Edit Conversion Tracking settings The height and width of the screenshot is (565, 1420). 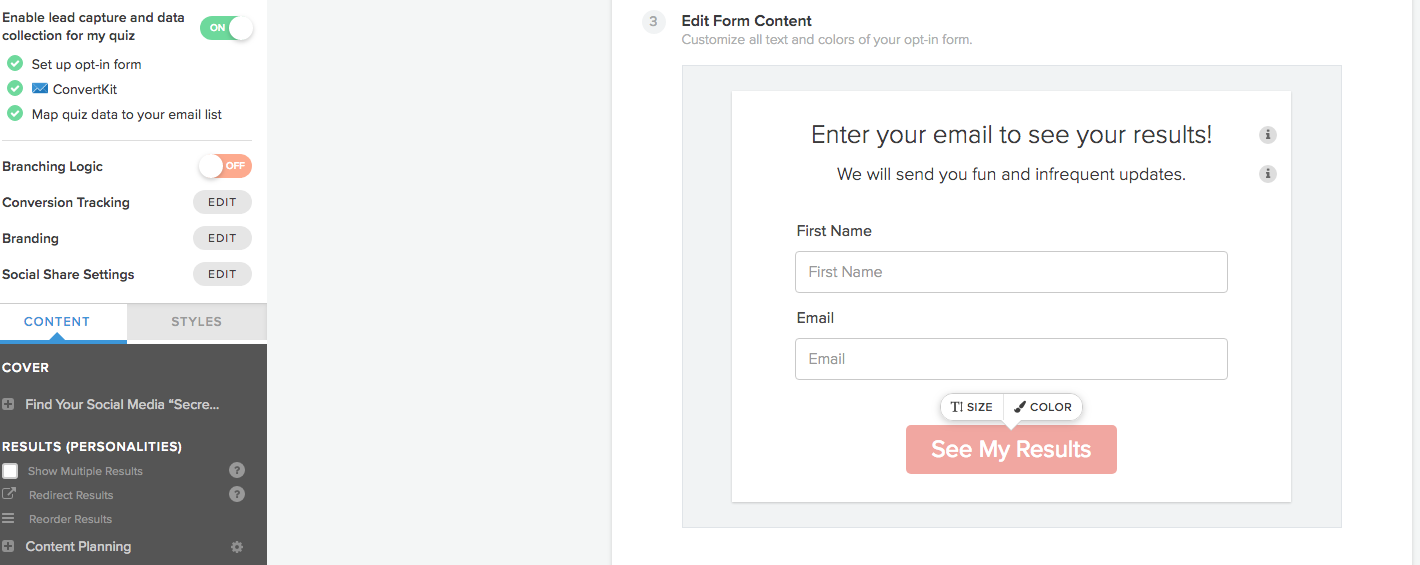click(x=222, y=202)
